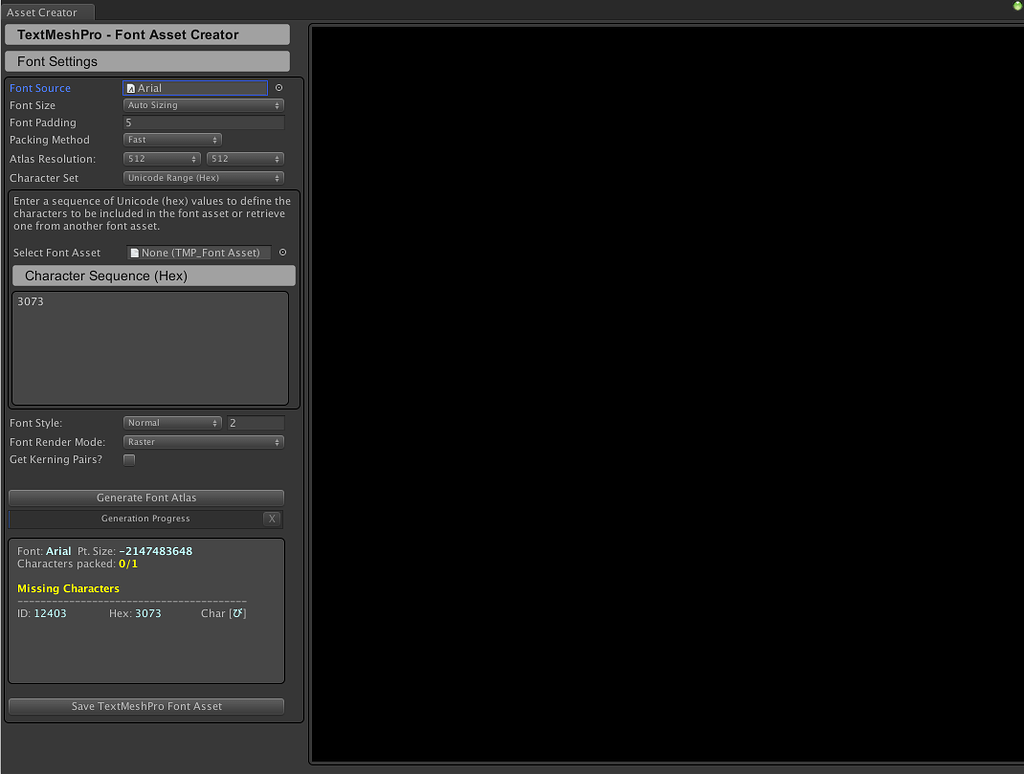Screen dimensions: 1024x774
Task: Change Packing Method from Fast
Action: pyautogui.click(x=171, y=139)
